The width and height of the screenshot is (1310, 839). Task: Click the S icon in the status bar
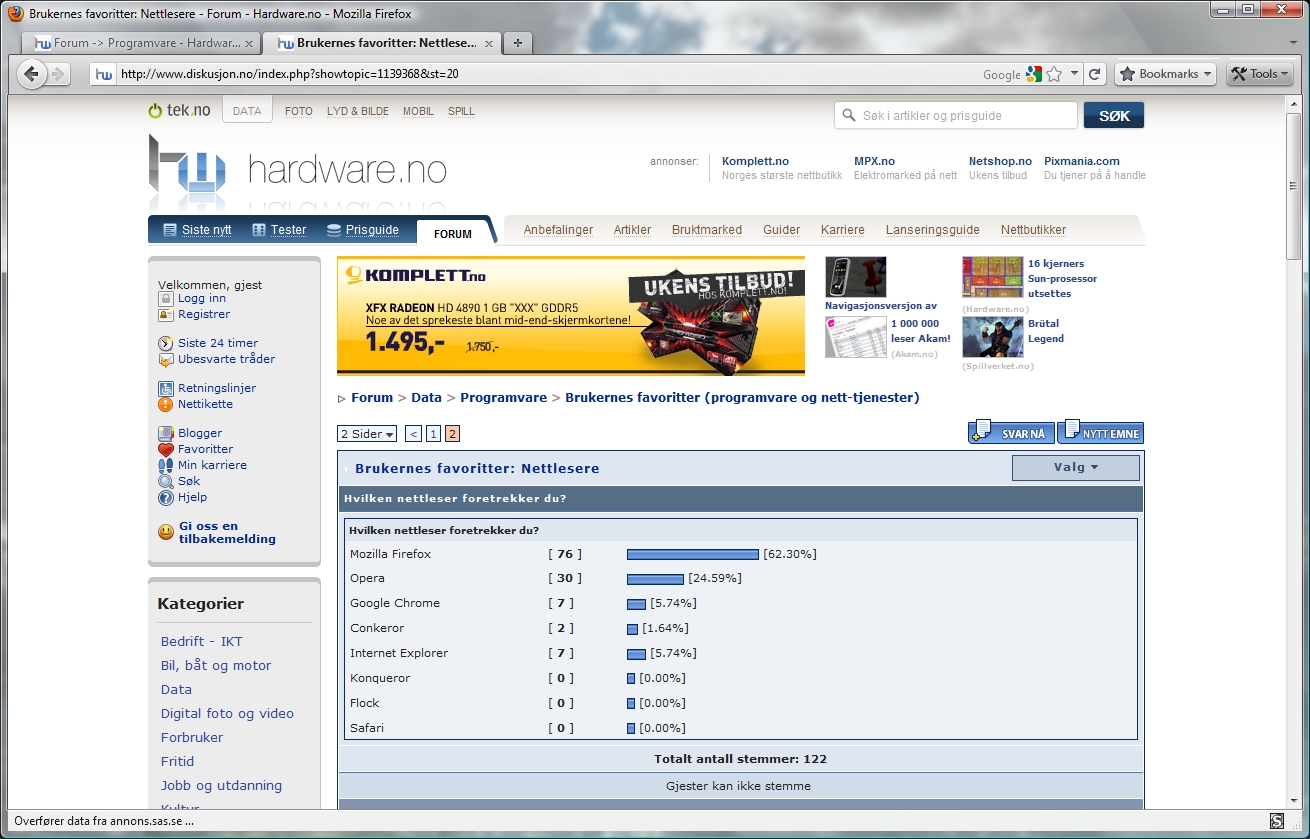(x=1276, y=821)
